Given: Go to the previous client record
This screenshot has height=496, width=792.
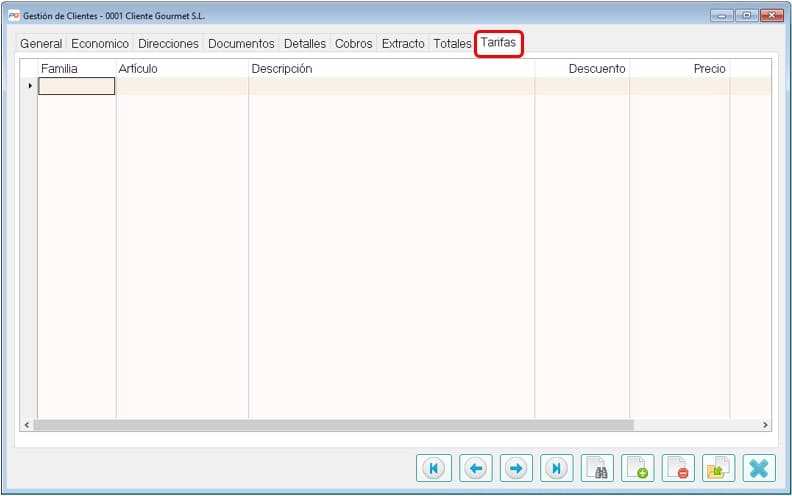Looking at the screenshot, I should [x=476, y=468].
